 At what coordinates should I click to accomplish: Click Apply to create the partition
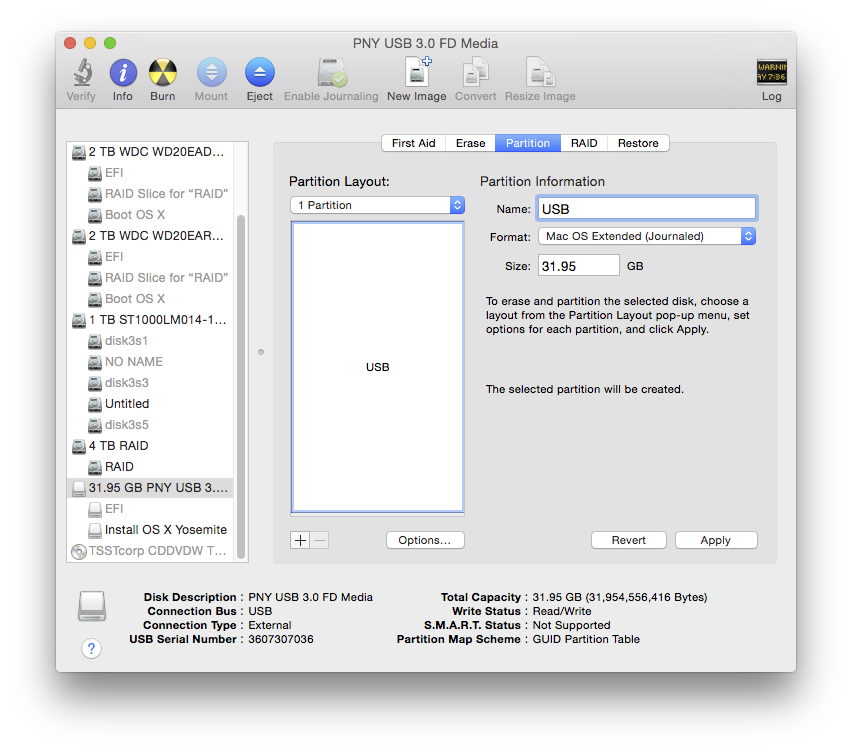716,540
